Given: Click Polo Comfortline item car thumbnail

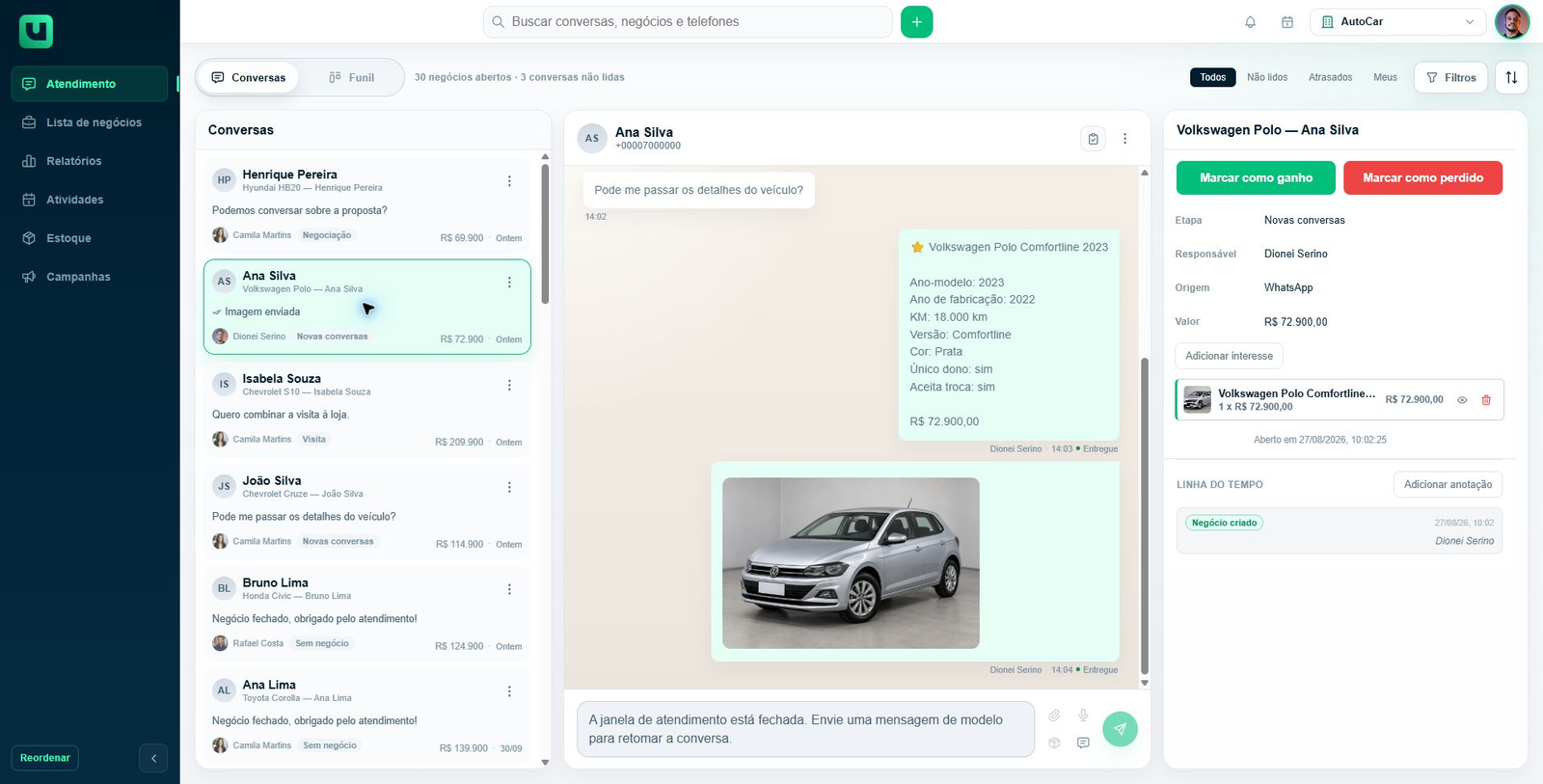Looking at the screenshot, I should (1197, 400).
